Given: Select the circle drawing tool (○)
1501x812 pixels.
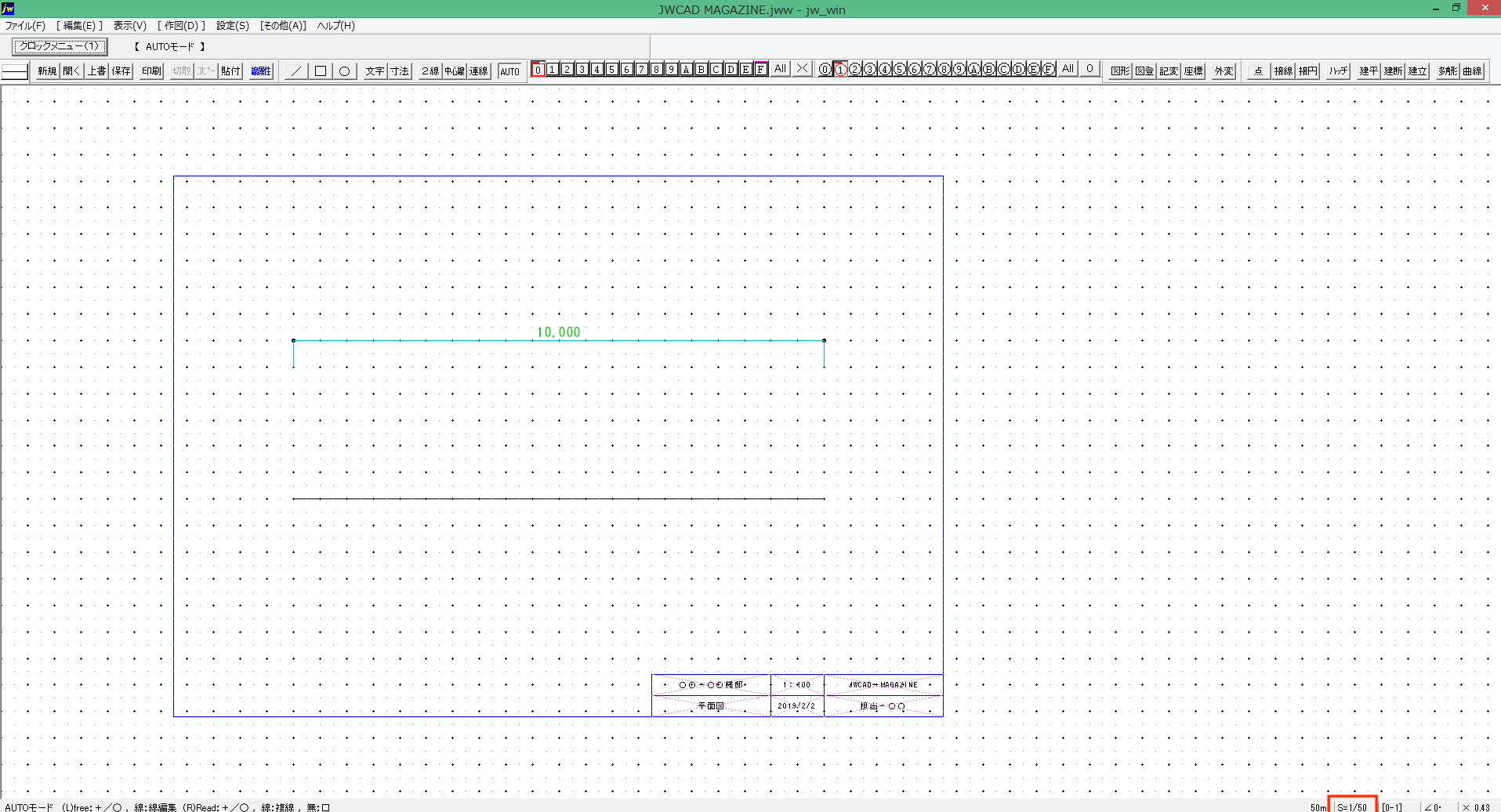Looking at the screenshot, I should point(344,71).
